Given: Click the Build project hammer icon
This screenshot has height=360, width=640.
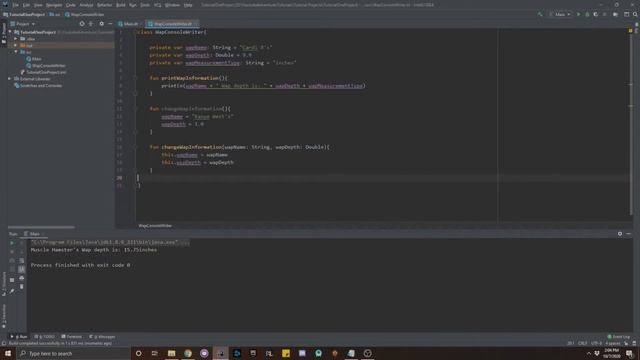Looking at the screenshot, I should pyautogui.click(x=540, y=14).
